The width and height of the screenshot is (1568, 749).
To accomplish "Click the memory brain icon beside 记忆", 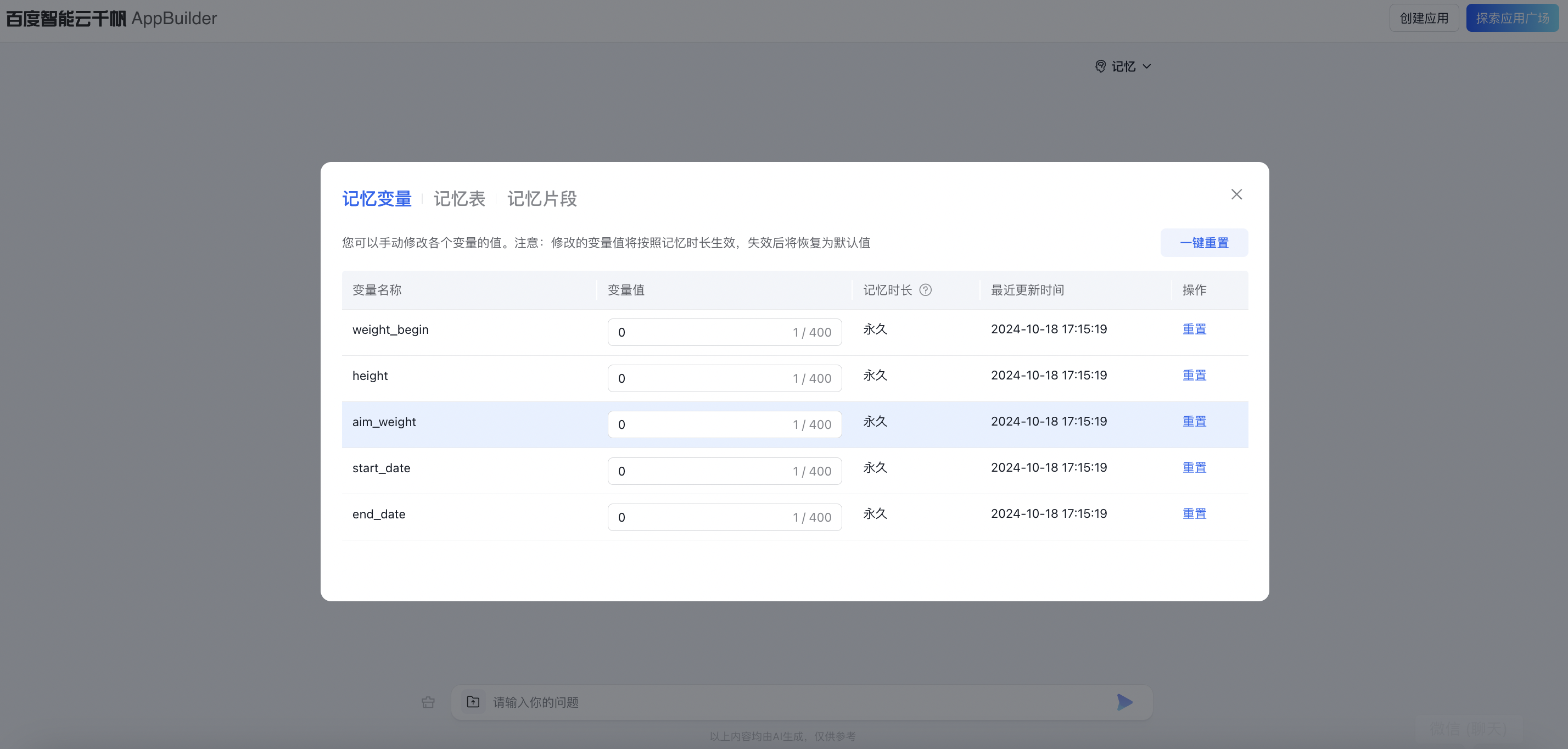I will click(1100, 66).
